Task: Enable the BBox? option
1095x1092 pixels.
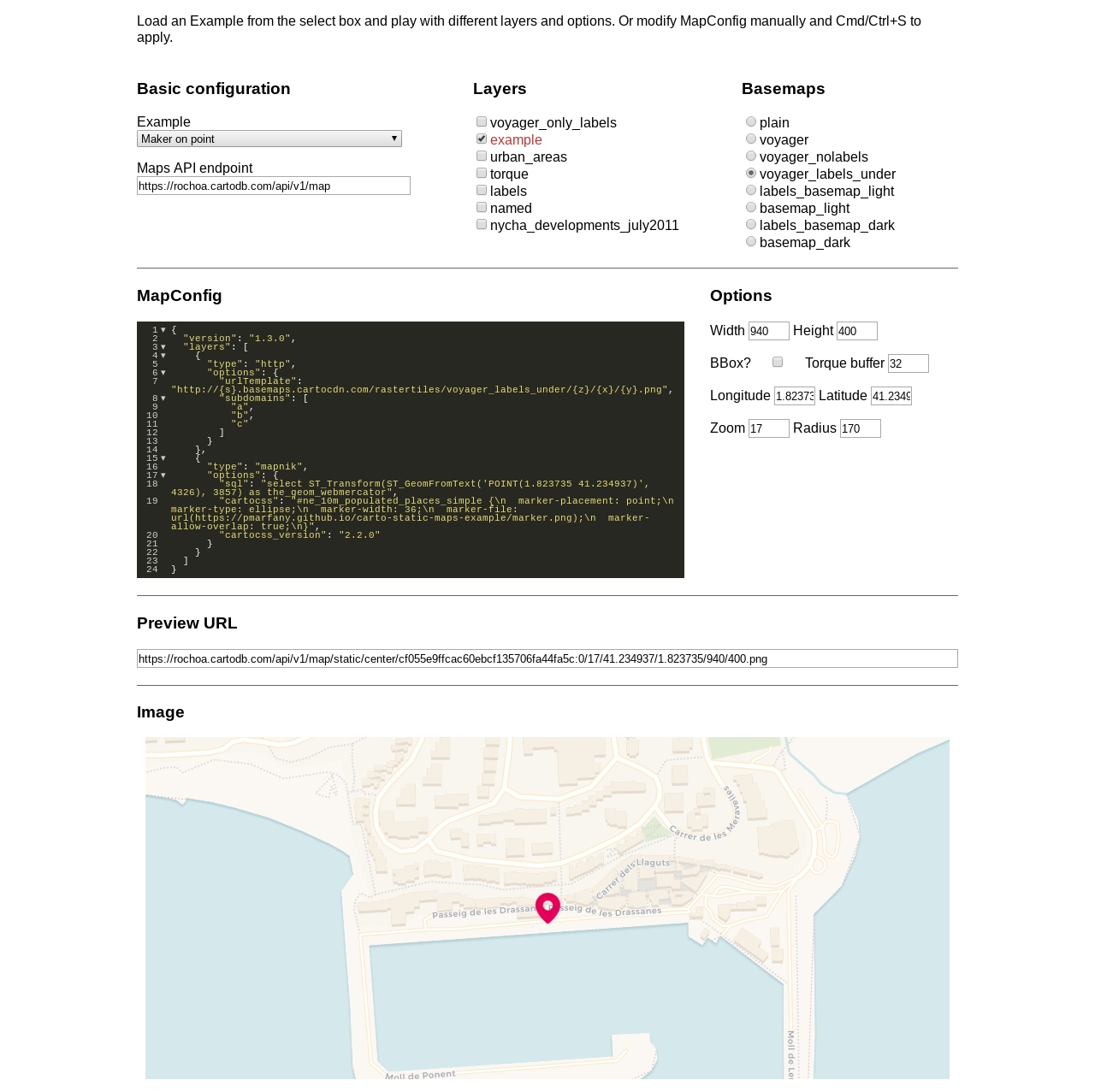Action: point(777,362)
